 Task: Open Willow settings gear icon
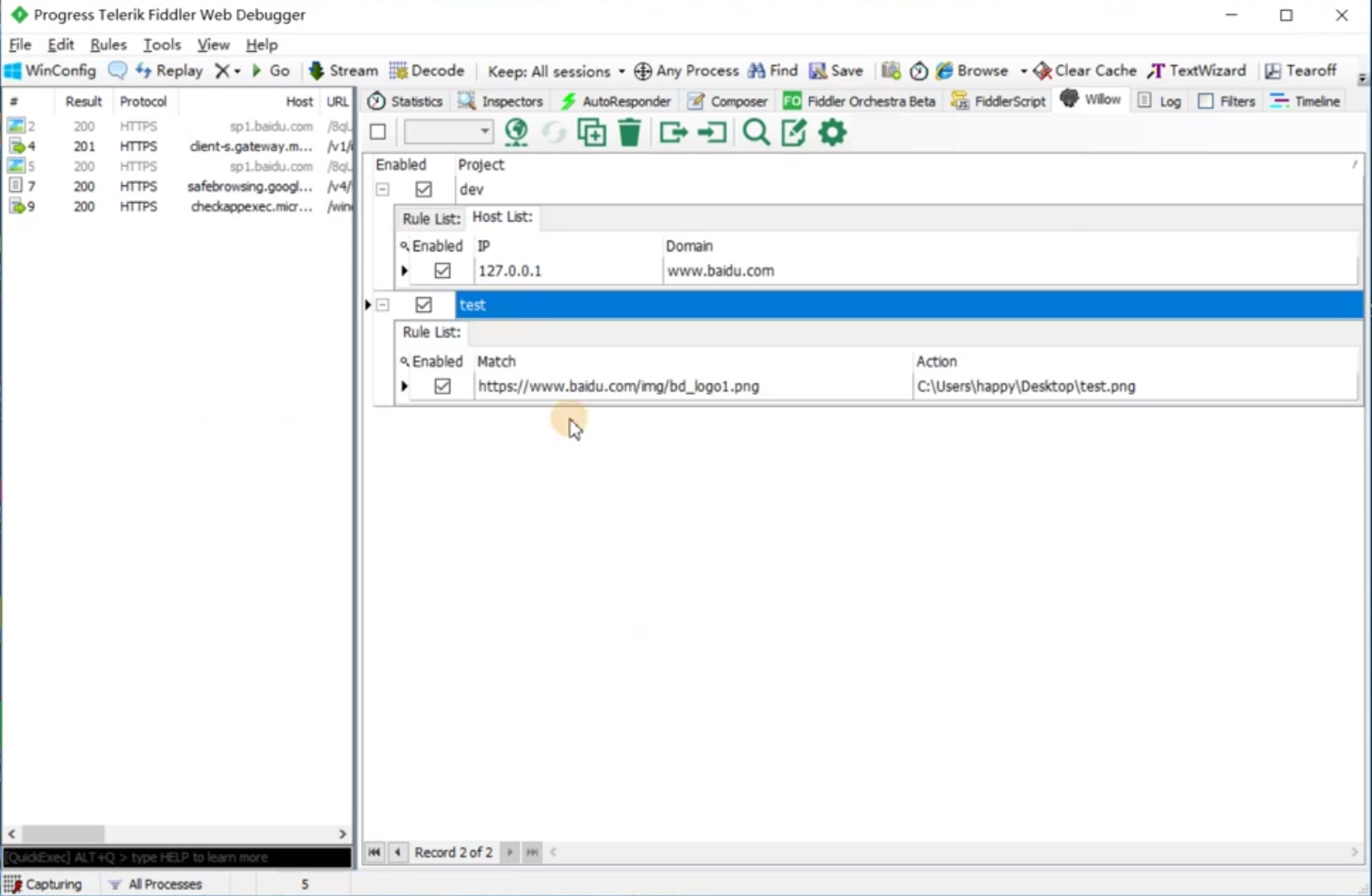(832, 132)
